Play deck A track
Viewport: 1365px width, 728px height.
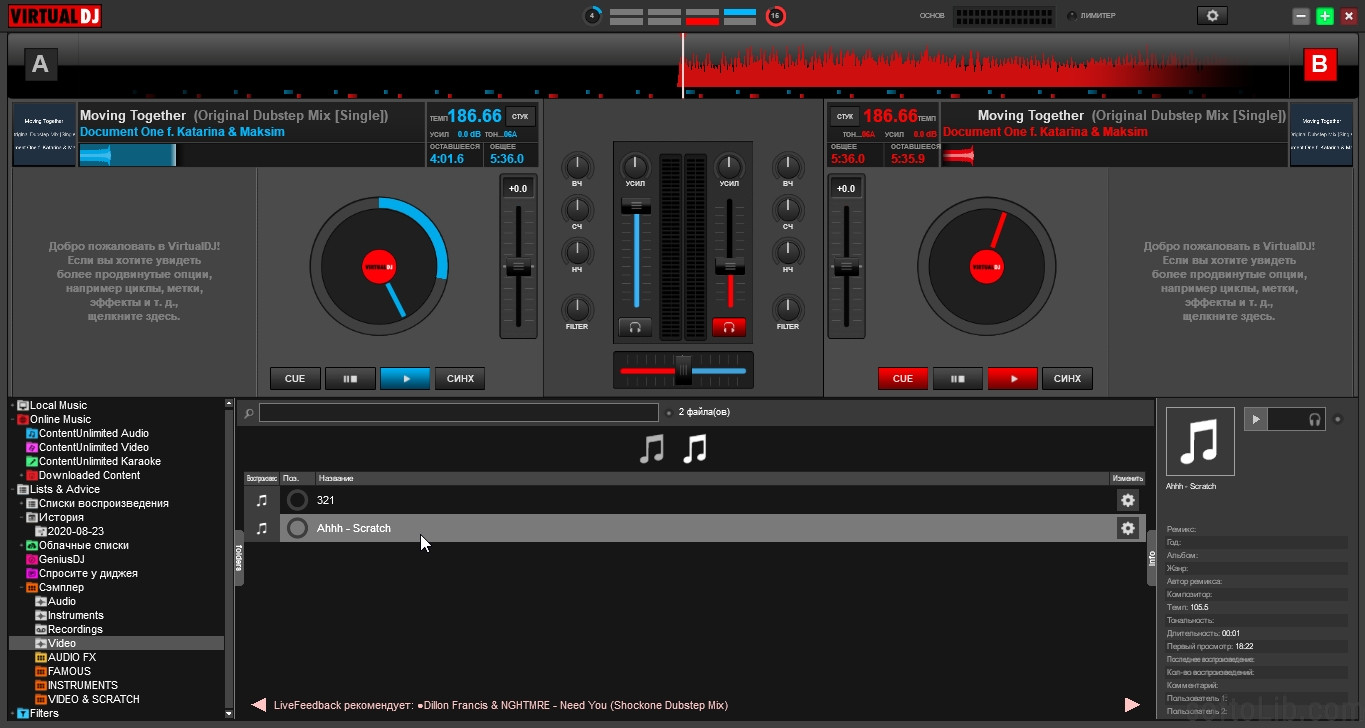pos(405,379)
